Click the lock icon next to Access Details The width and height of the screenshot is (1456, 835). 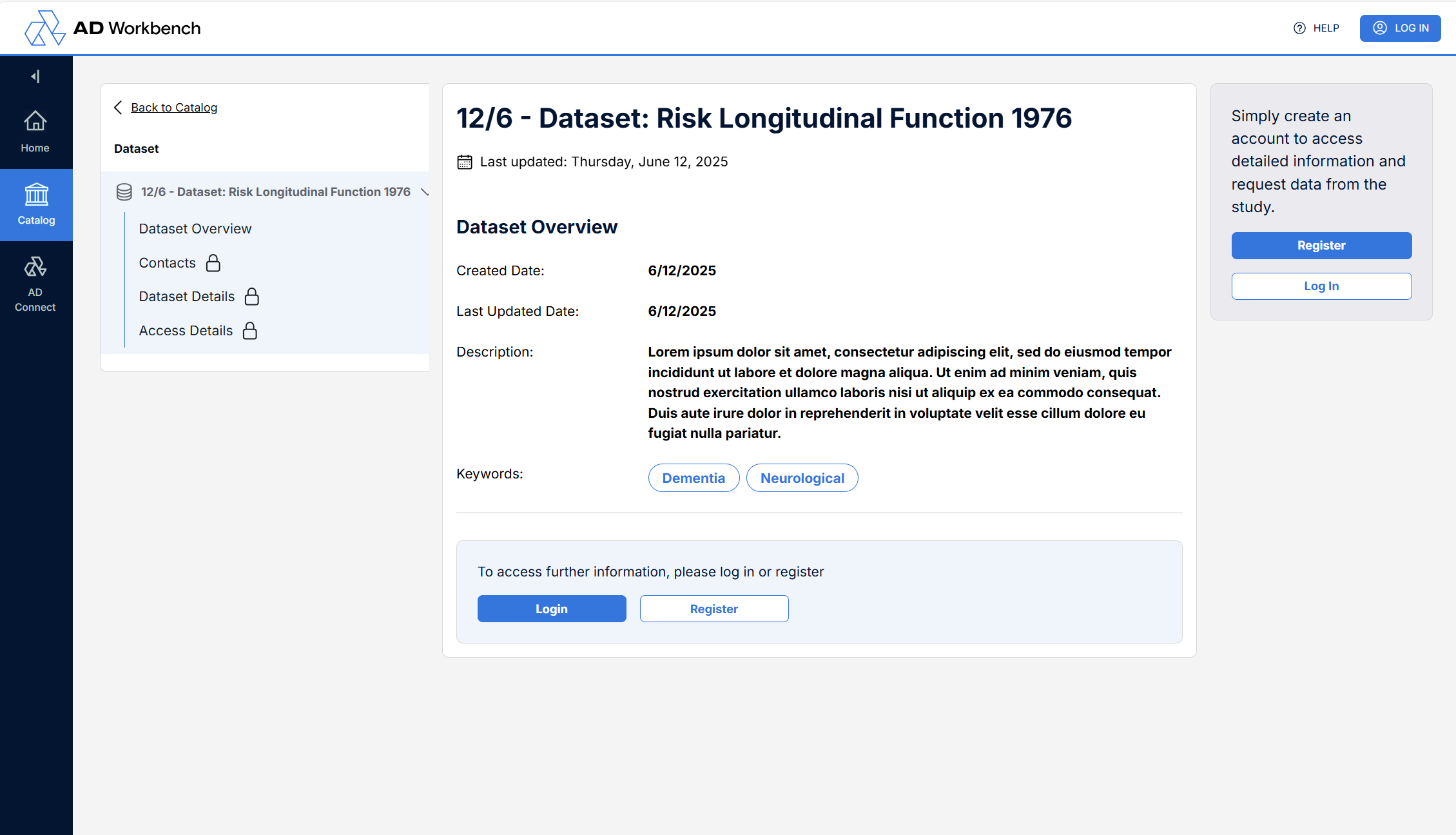pyautogui.click(x=250, y=331)
